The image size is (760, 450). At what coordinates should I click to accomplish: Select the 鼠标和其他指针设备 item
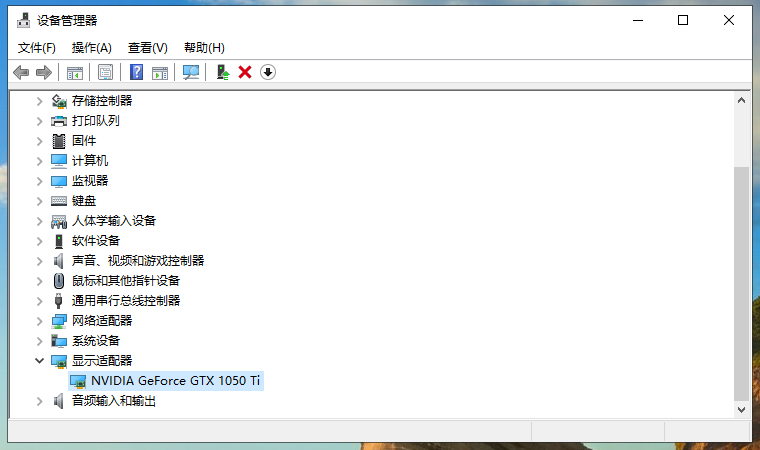(125, 281)
